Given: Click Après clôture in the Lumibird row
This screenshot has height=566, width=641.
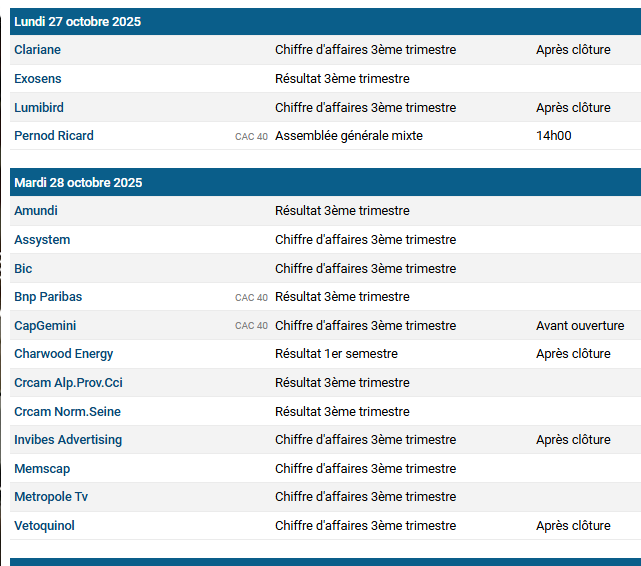Looking at the screenshot, I should [x=573, y=107].
